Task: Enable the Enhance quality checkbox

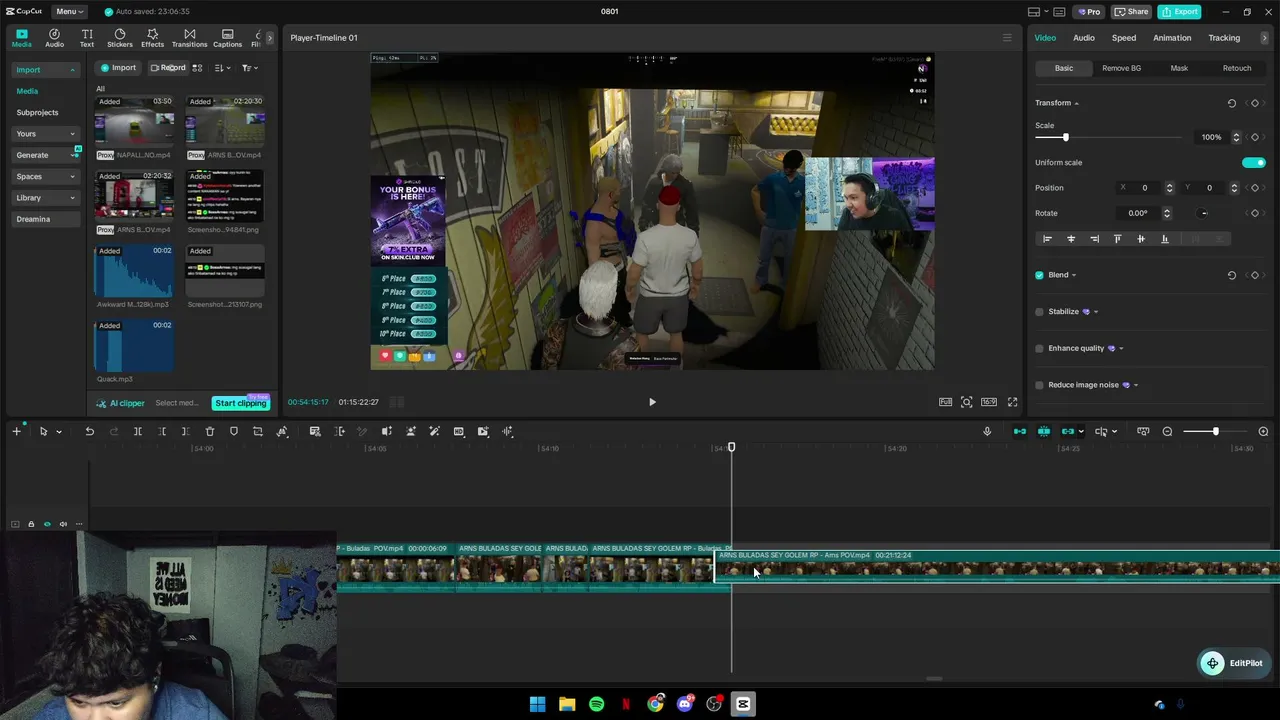Action: (x=1039, y=348)
